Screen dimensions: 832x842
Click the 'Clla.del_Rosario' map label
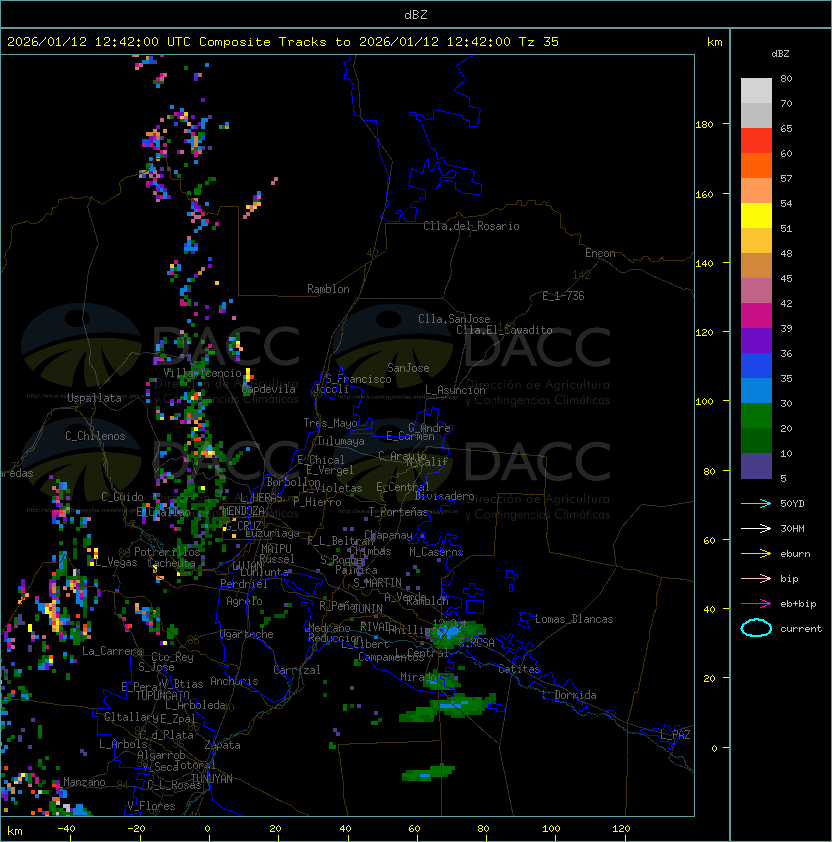pos(471,226)
